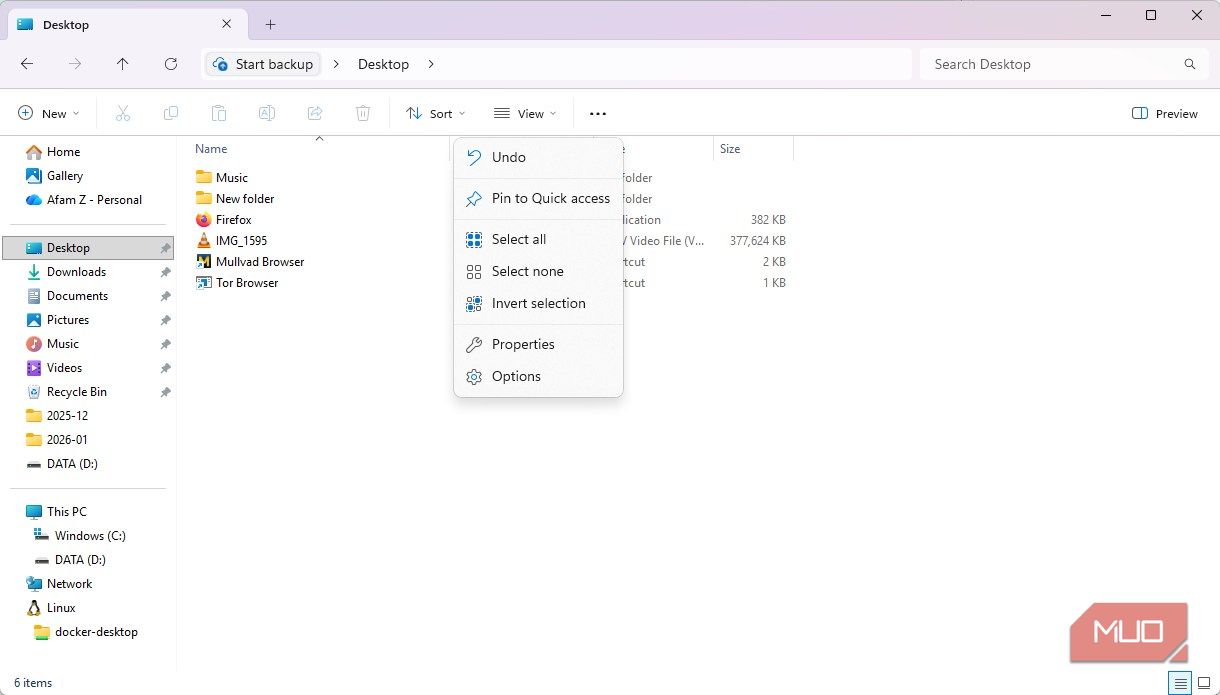
Task: Expand the chevron after Desktop in address bar
Action: click(x=431, y=64)
